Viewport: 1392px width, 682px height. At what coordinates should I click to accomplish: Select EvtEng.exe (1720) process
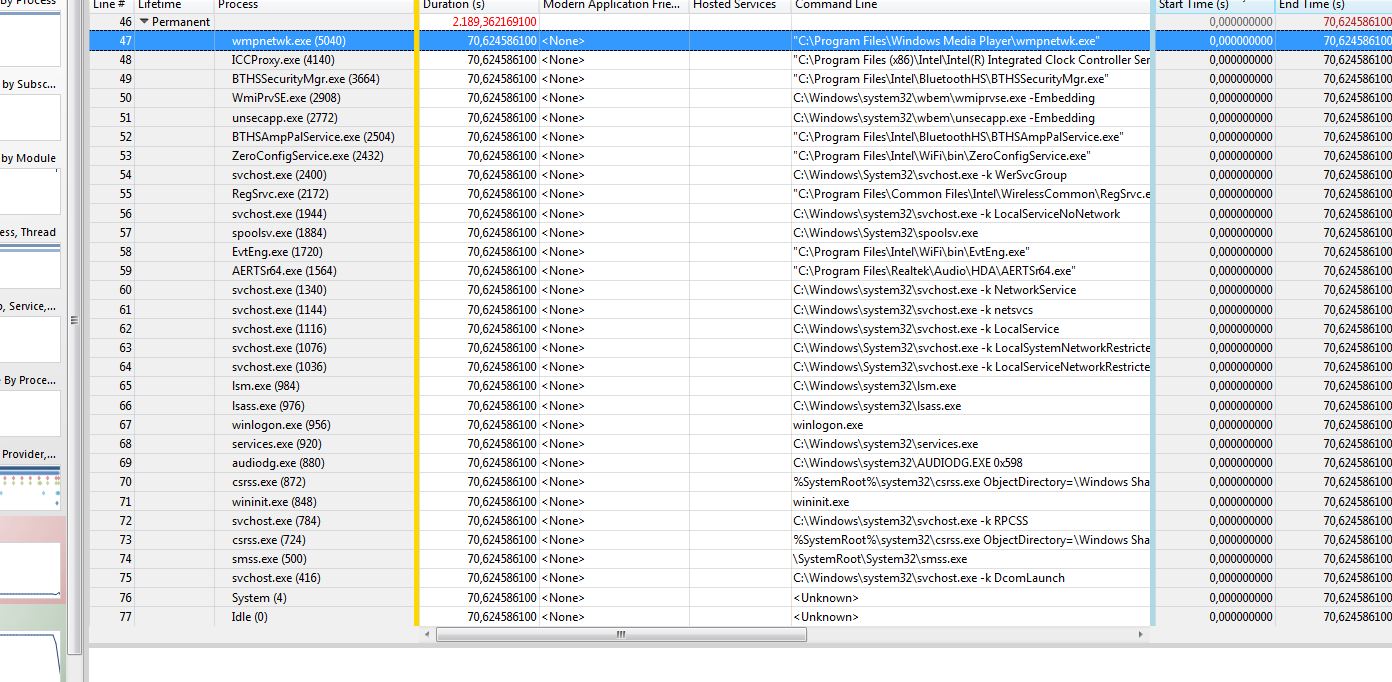pyautogui.click(x=277, y=252)
